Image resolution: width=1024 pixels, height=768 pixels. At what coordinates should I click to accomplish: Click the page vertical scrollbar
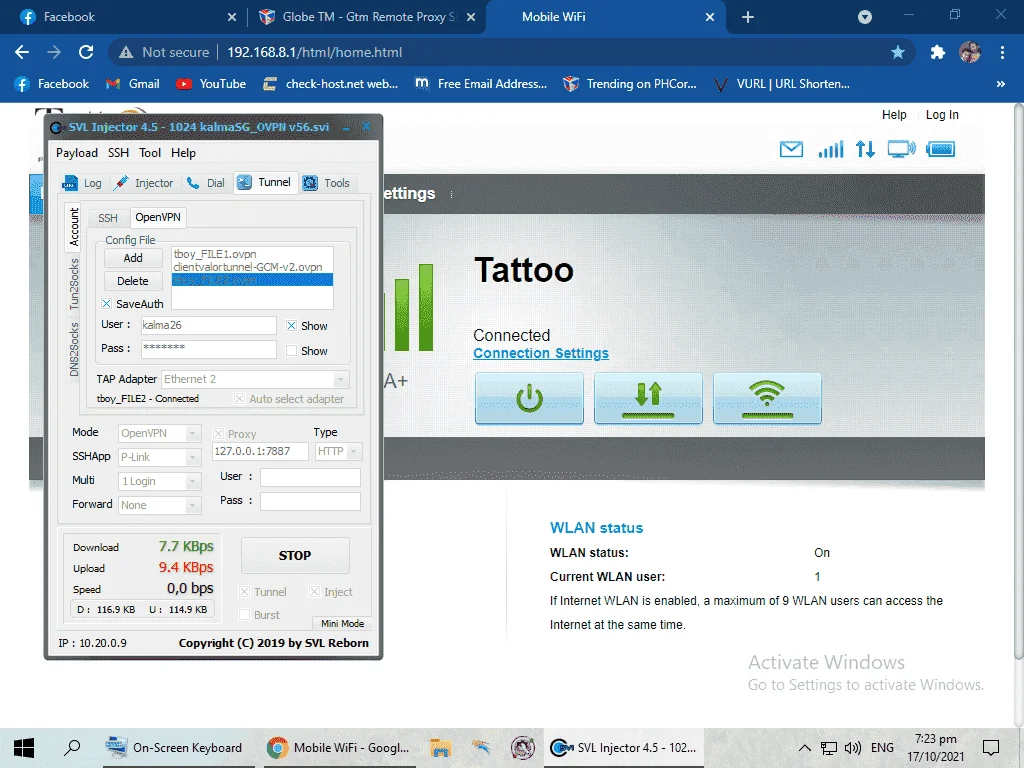click(1018, 382)
